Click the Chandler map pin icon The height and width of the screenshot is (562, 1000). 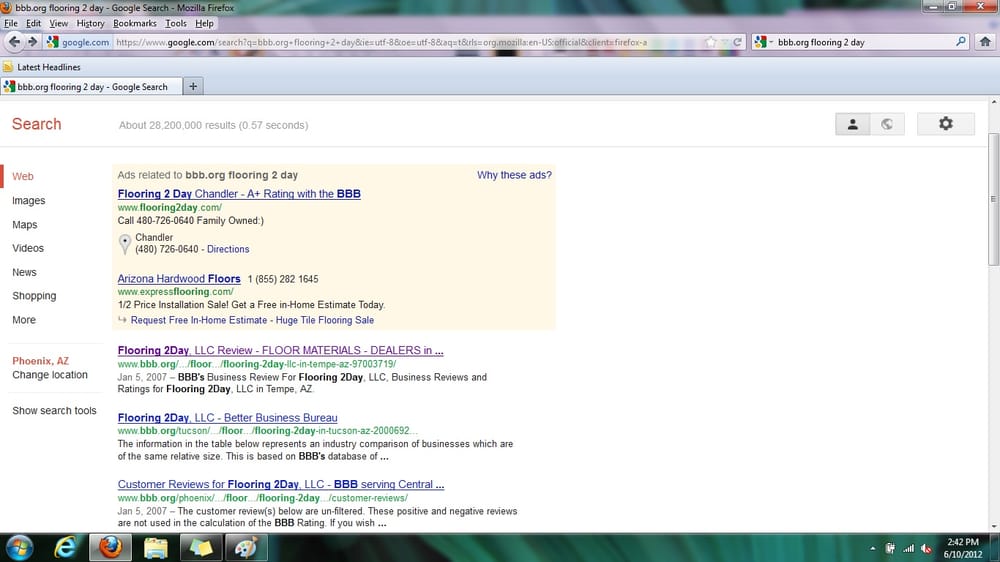click(x=125, y=244)
